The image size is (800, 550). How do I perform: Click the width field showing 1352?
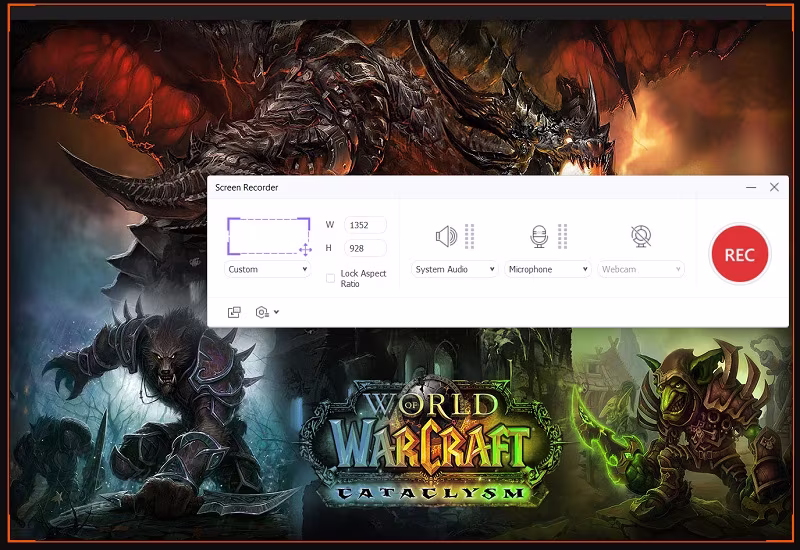click(365, 225)
